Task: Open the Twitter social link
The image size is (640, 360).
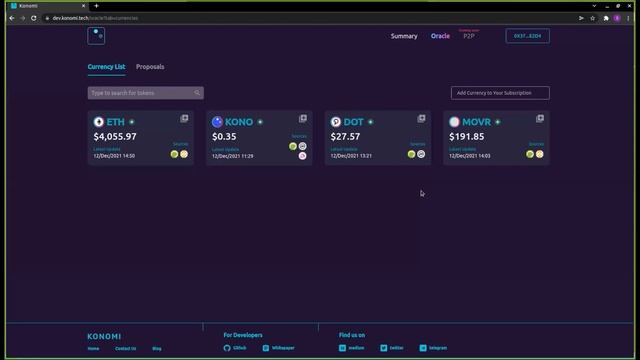Action: [x=392, y=348]
